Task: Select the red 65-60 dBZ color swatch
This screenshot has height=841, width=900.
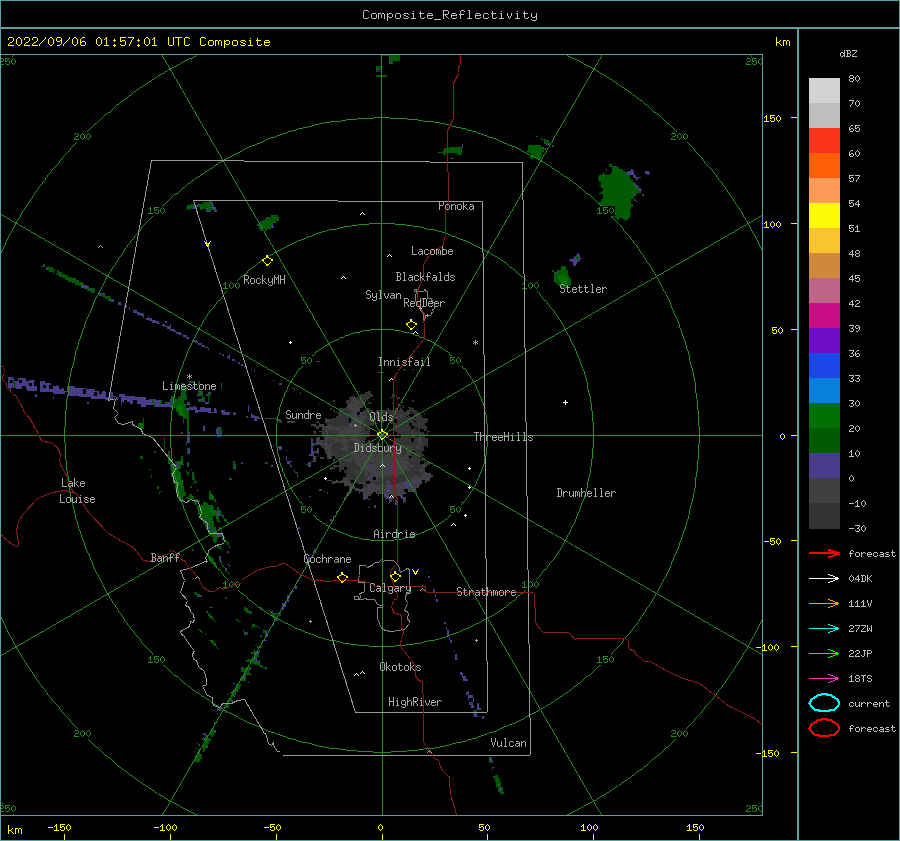Action: [x=824, y=141]
